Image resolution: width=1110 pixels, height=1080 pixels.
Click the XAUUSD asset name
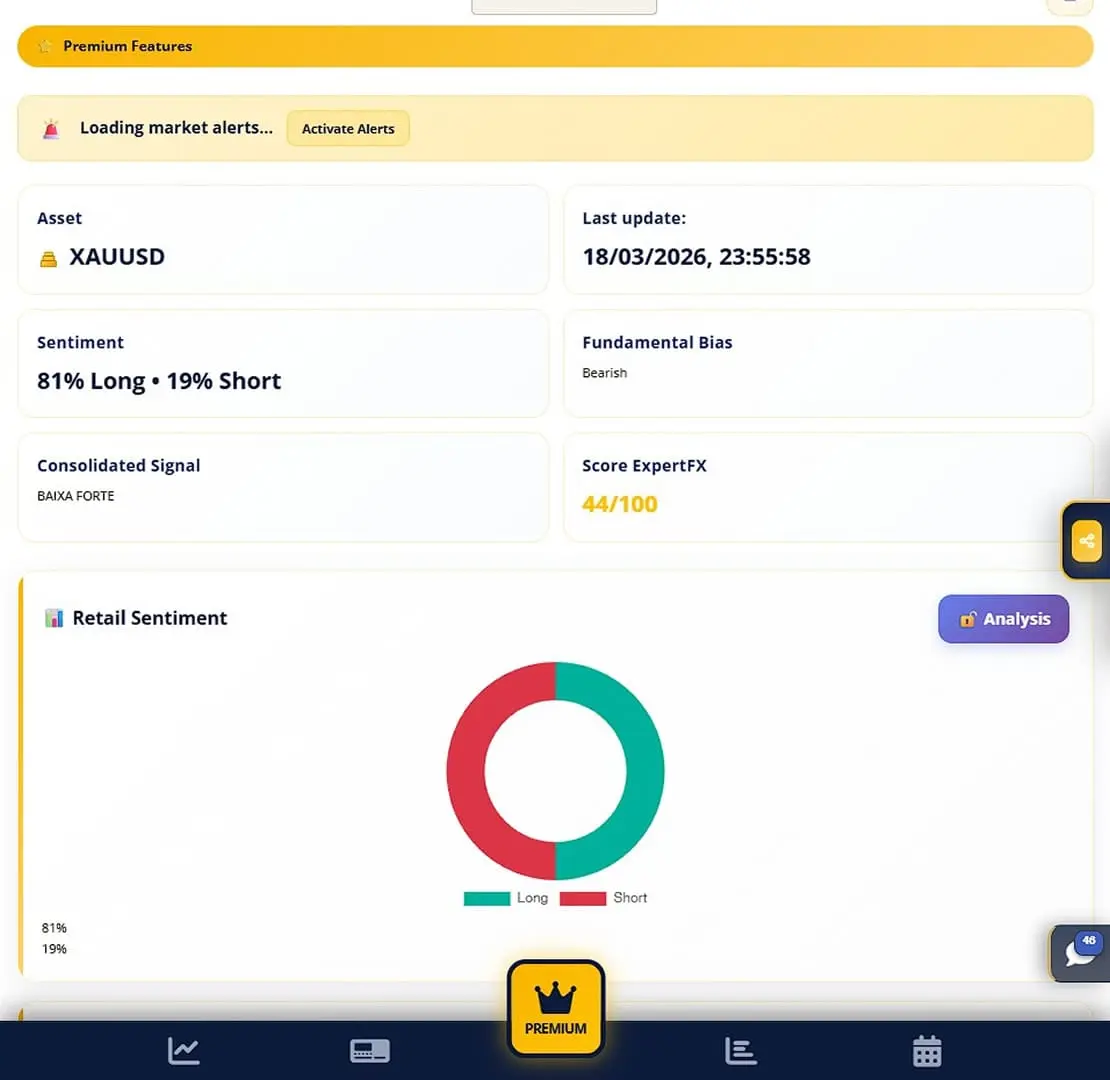117,256
